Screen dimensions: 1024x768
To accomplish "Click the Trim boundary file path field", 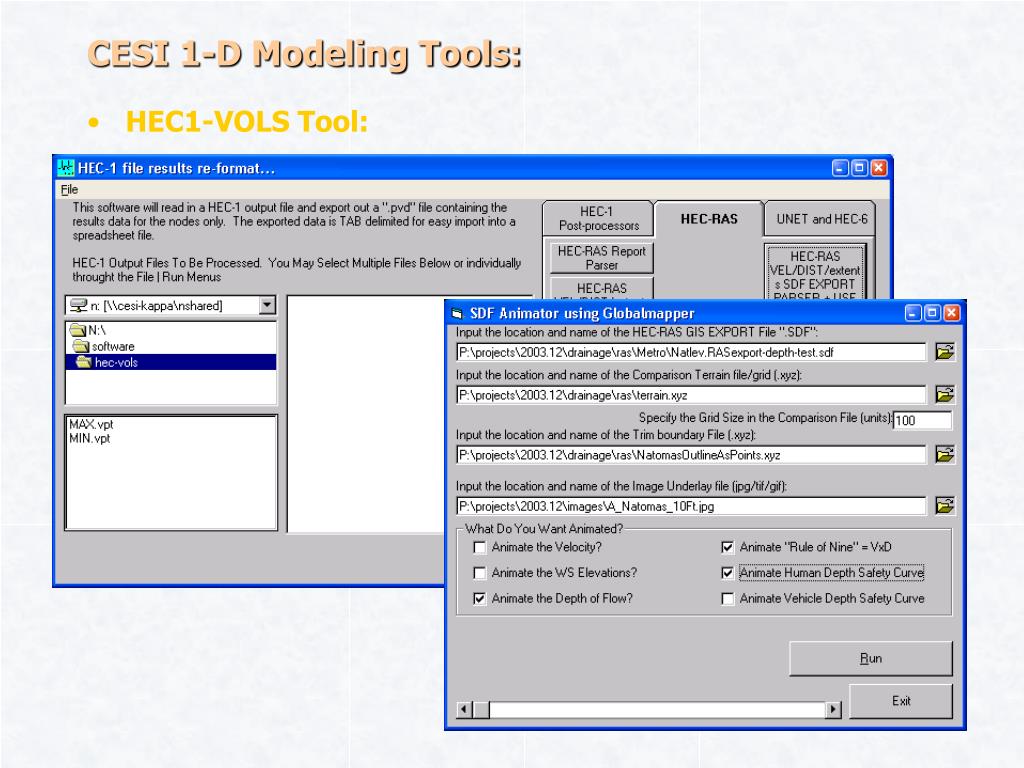I will (691, 455).
